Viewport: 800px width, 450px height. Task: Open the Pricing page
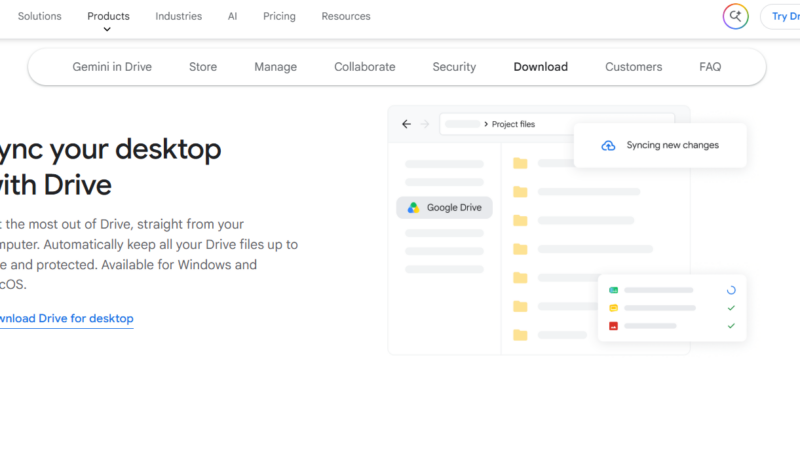point(279,16)
